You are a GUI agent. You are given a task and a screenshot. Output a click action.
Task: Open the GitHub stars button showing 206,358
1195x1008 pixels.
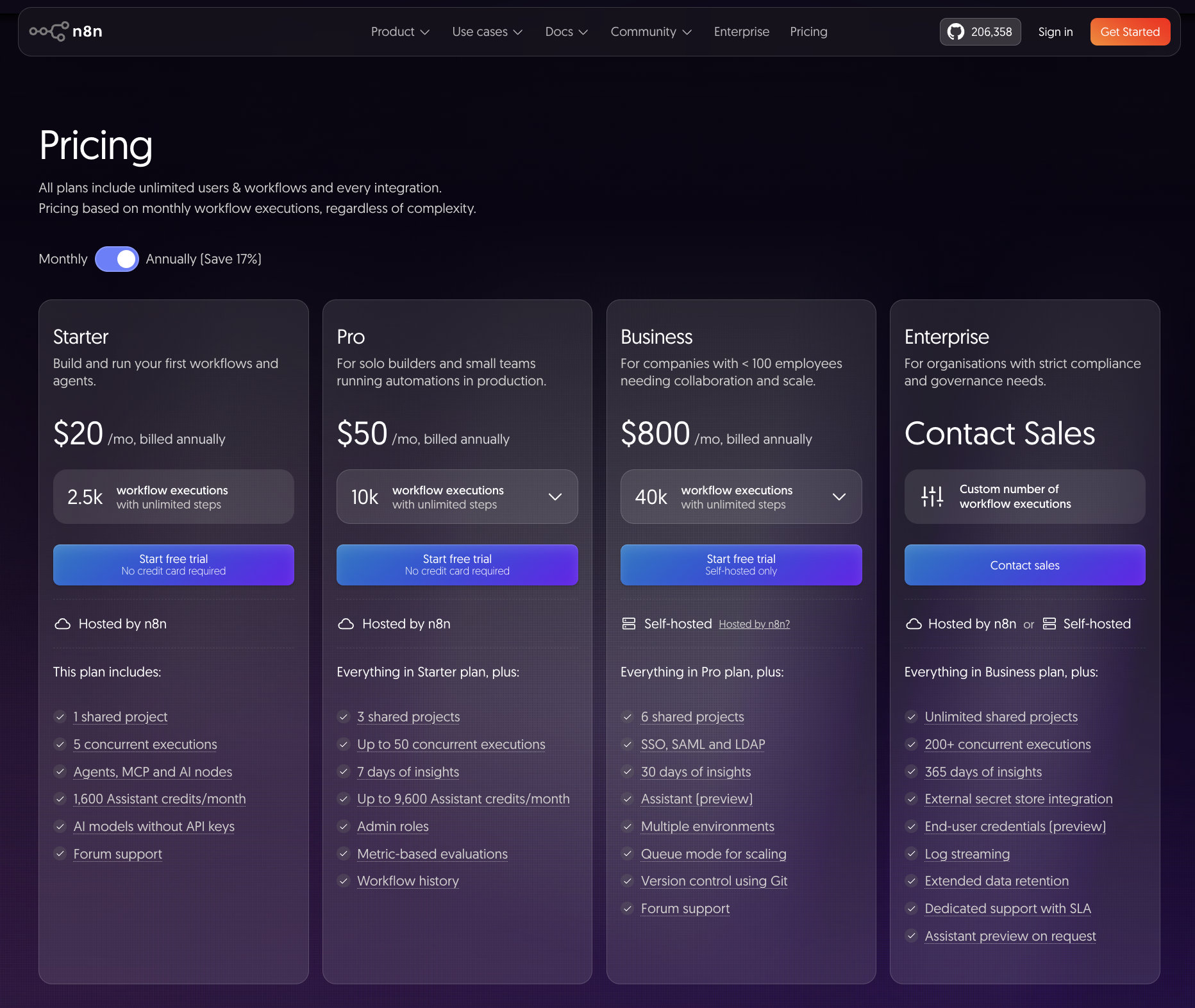[x=980, y=32]
